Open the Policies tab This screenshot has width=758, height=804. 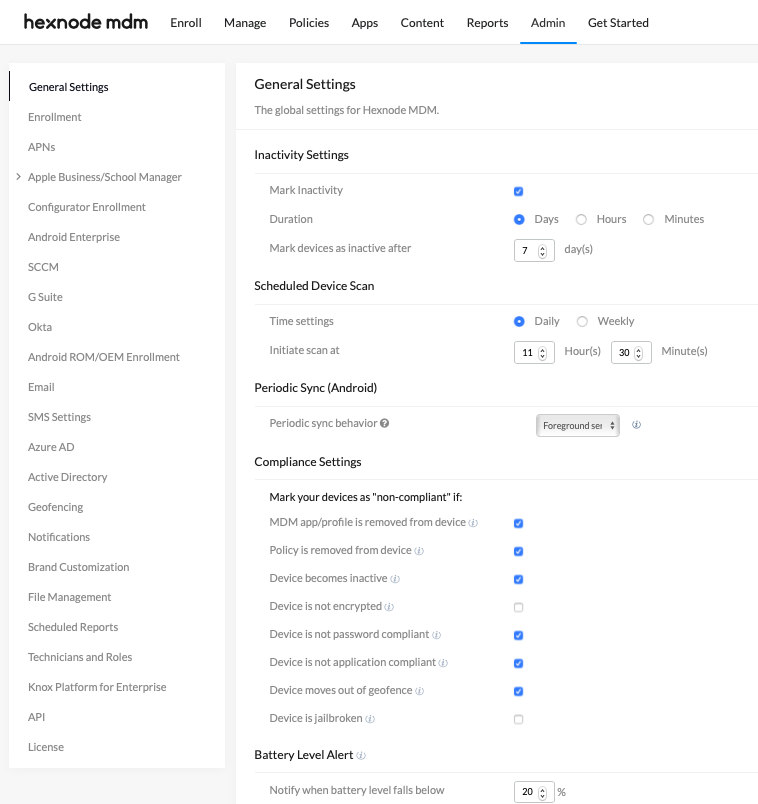point(309,23)
